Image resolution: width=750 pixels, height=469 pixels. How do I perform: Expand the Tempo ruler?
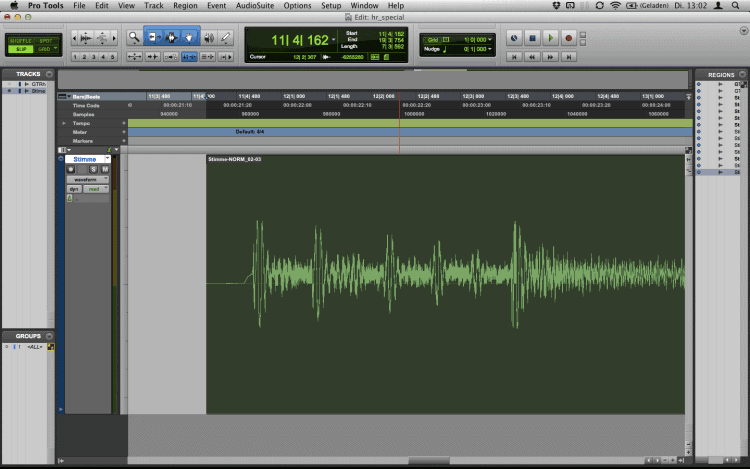[x=64, y=123]
